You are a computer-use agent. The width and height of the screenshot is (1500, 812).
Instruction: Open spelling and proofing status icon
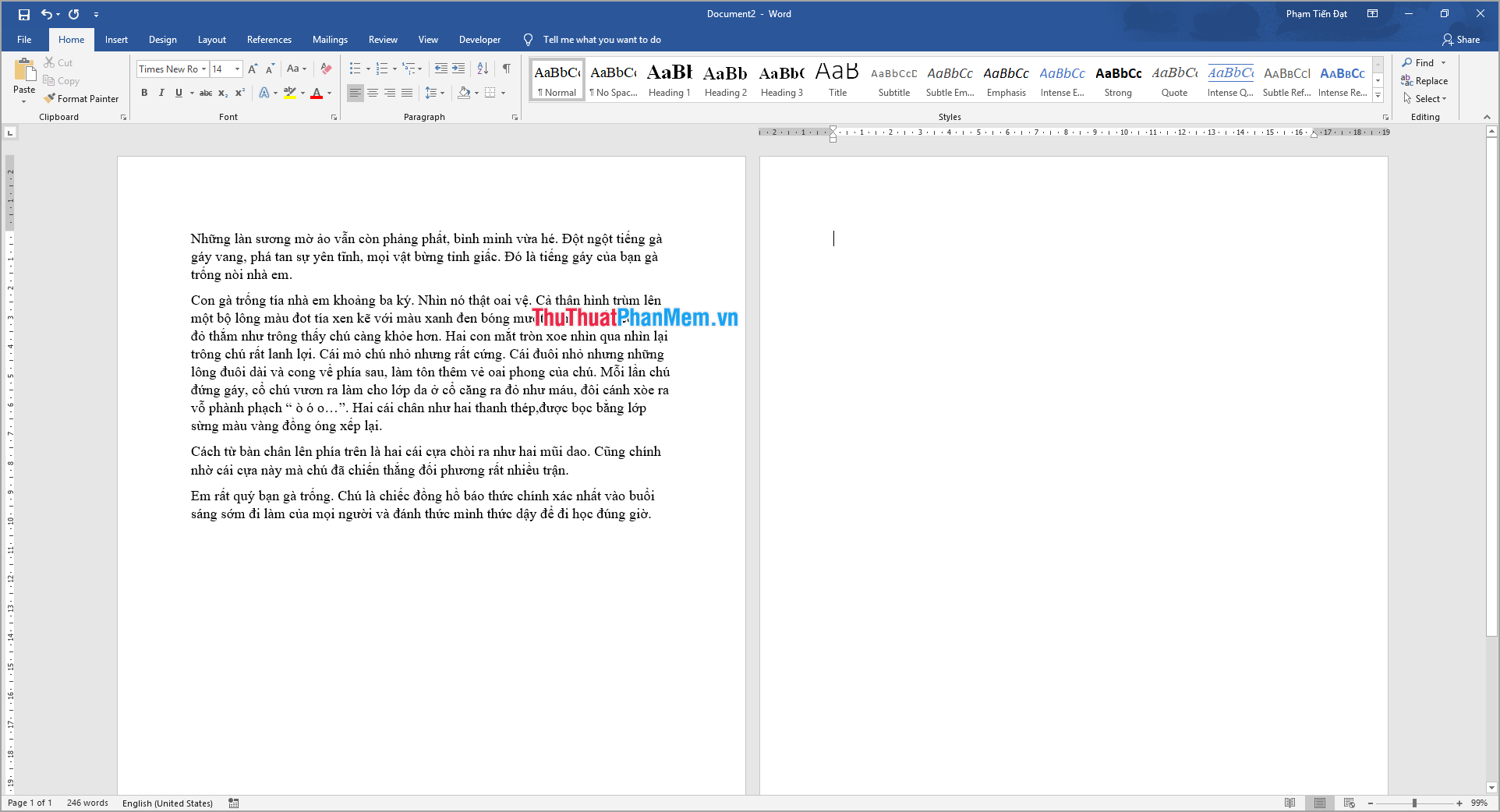click(234, 803)
